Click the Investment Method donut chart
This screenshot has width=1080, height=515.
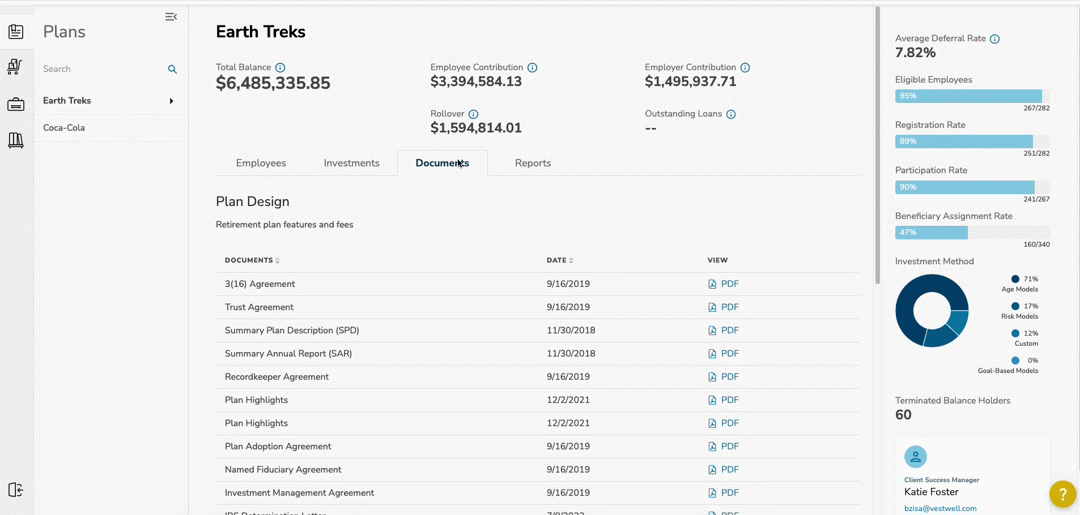(x=932, y=311)
